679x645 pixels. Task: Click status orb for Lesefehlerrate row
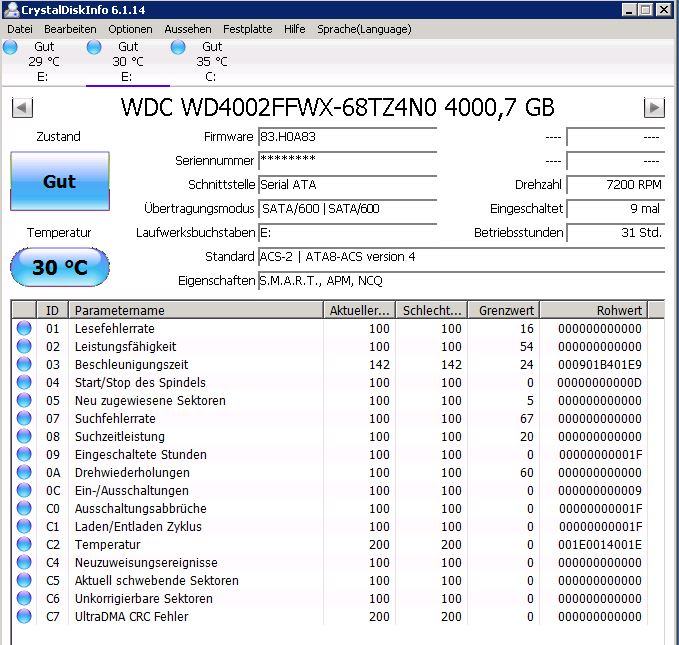coord(24,328)
